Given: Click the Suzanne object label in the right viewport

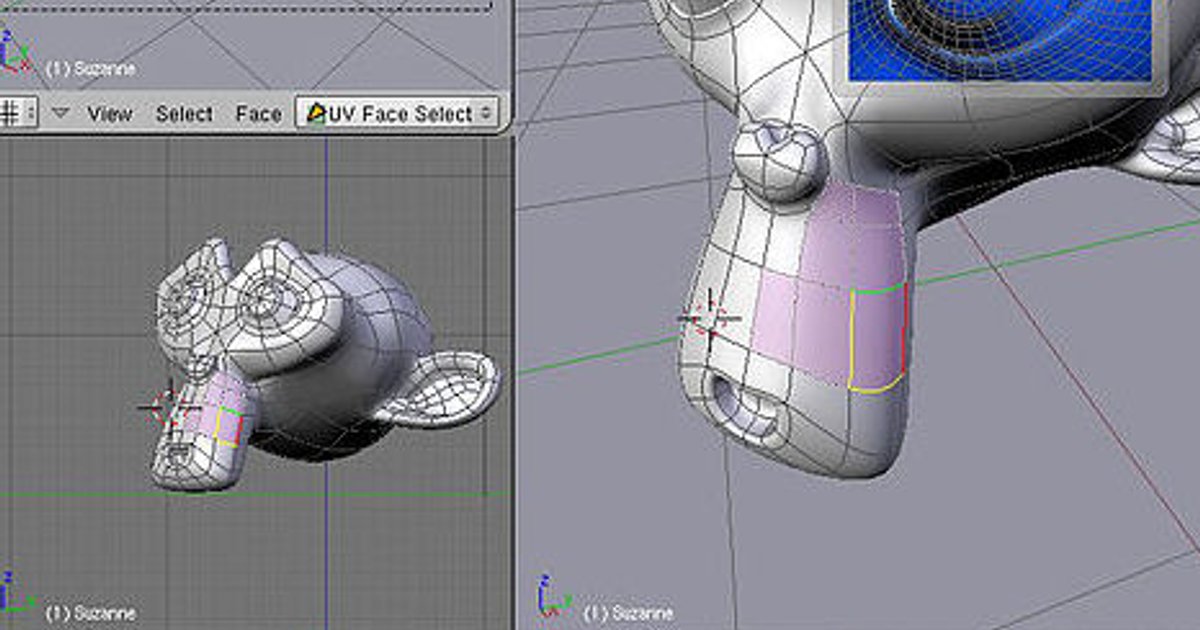Looking at the screenshot, I should point(628,612).
